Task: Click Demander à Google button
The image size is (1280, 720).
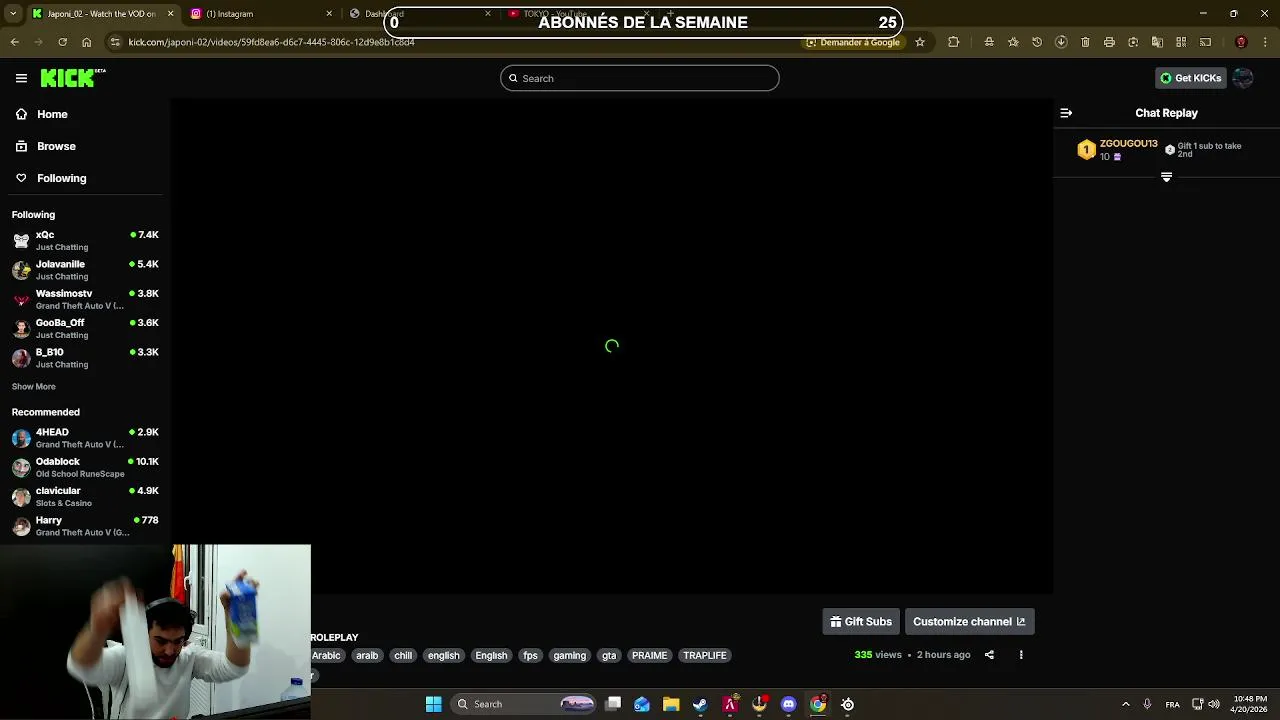Action: pyautogui.click(x=853, y=42)
